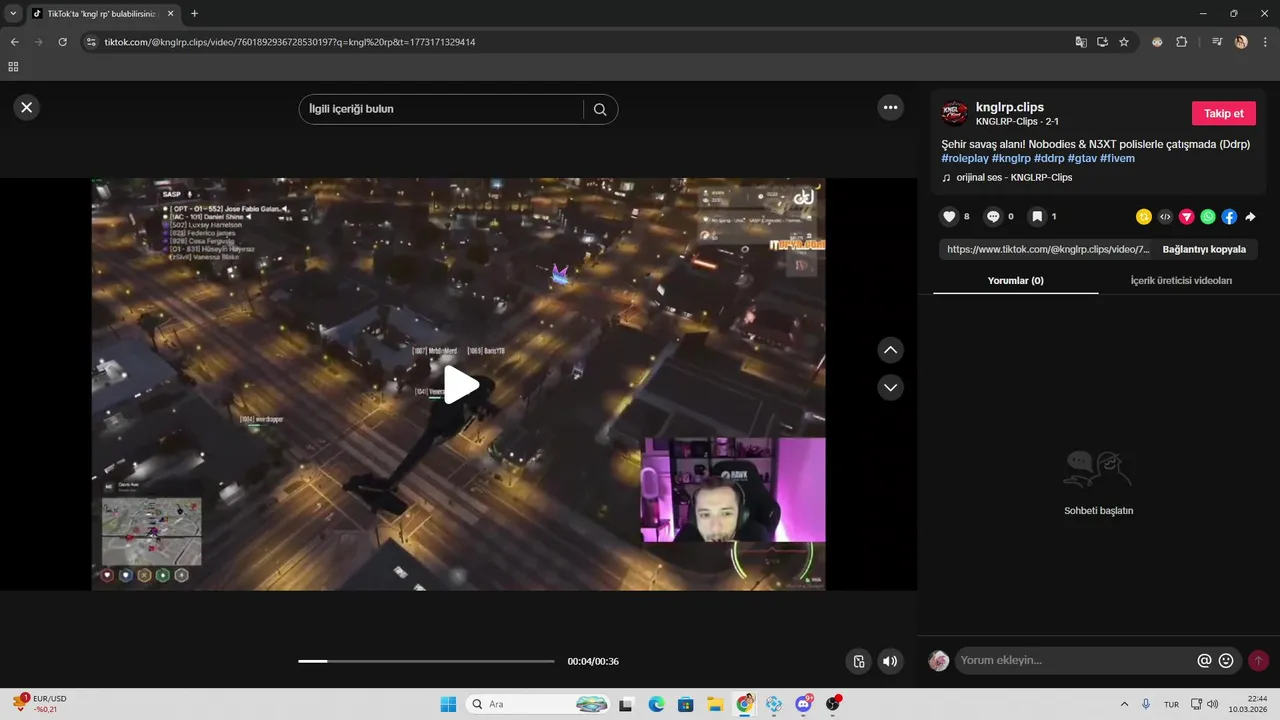1280x720 pixels.
Task: Open File Explorer from the taskbar
Action: click(714, 704)
